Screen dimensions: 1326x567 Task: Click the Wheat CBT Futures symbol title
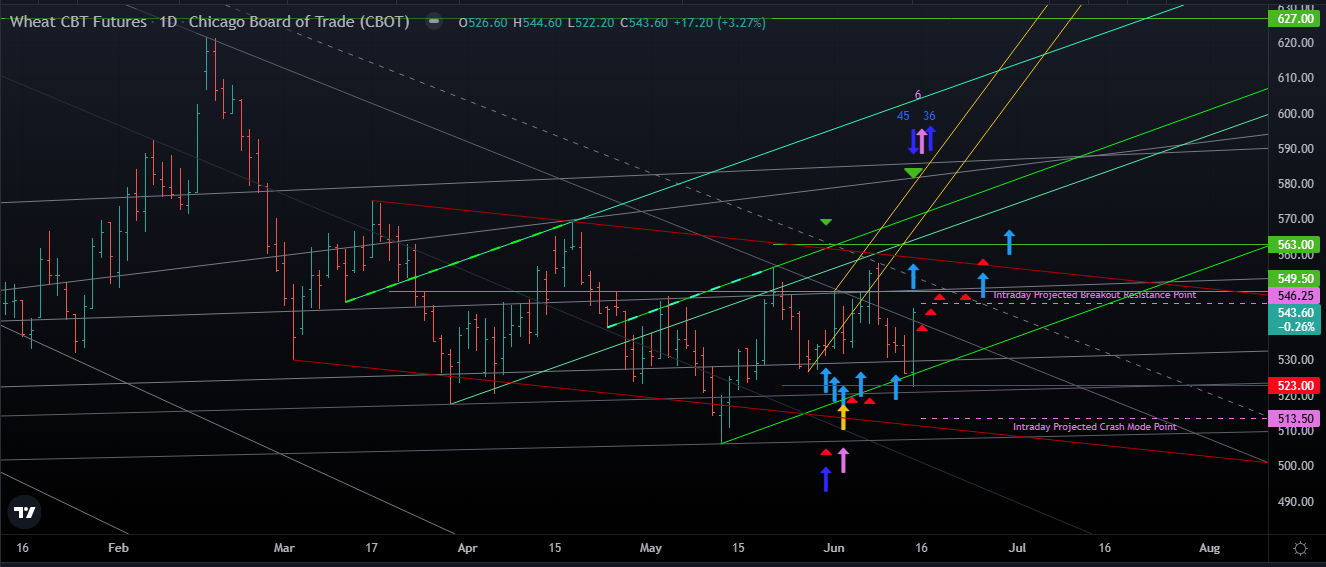click(79, 22)
